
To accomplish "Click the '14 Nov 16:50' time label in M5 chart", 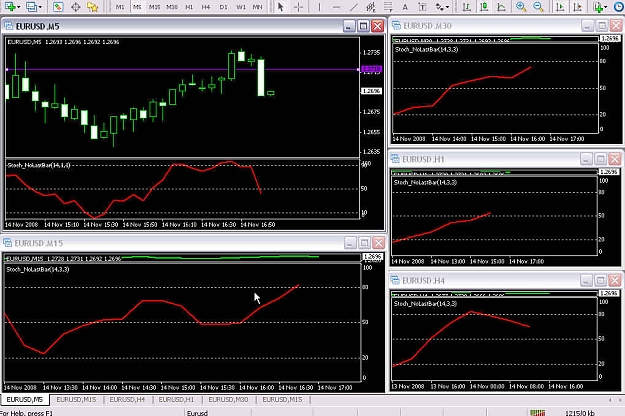I will point(257,224).
